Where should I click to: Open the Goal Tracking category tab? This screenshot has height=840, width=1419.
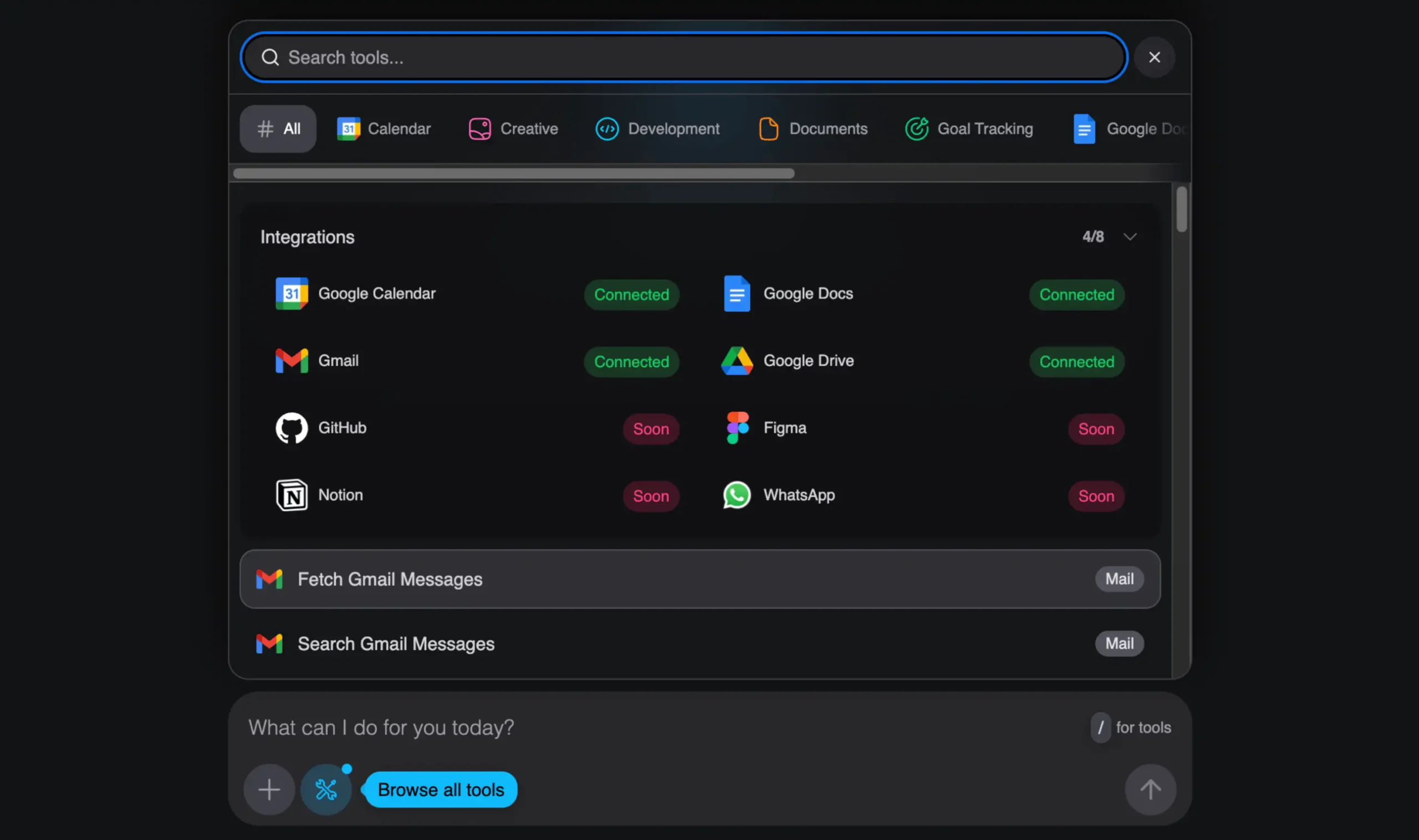point(969,129)
